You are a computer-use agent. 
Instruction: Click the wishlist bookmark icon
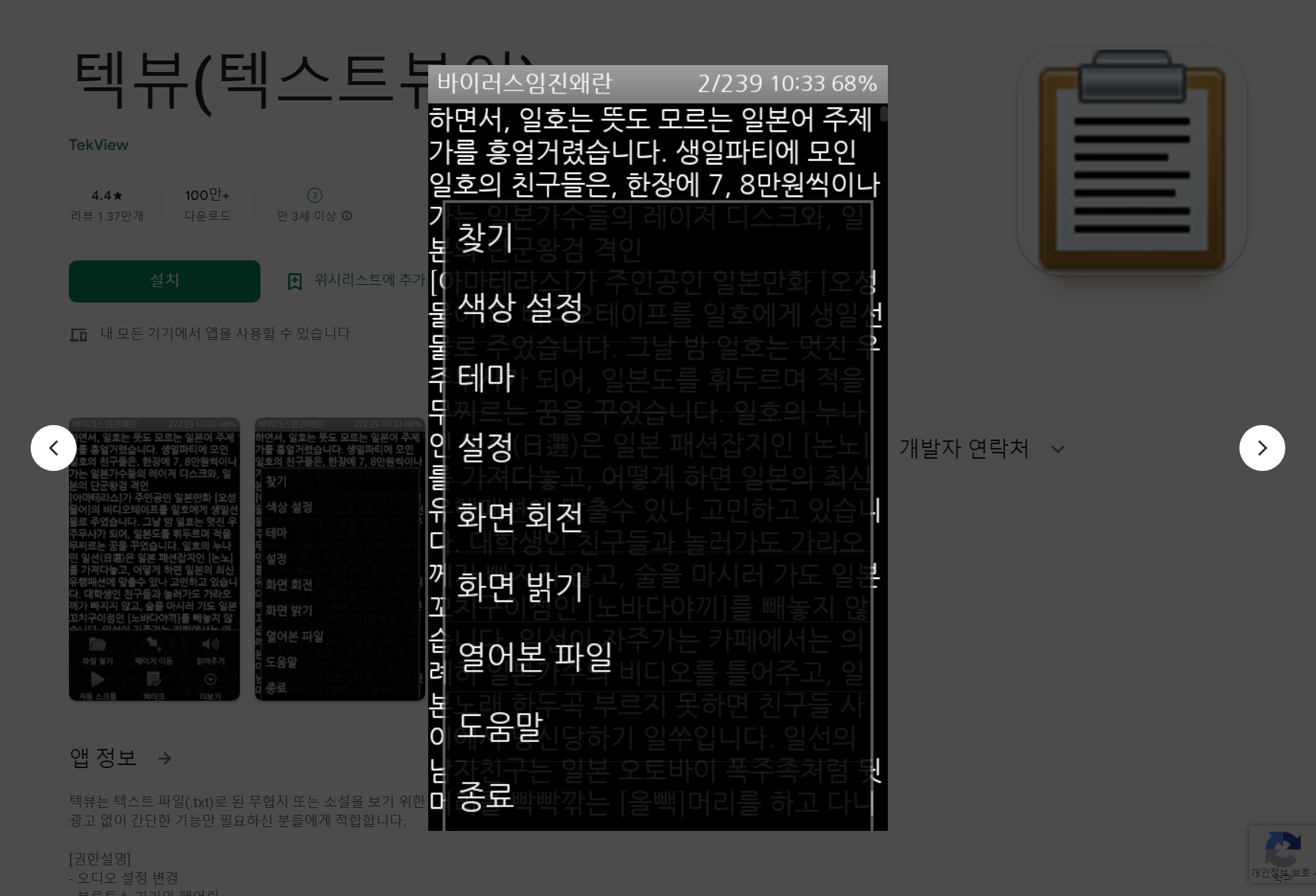click(295, 281)
